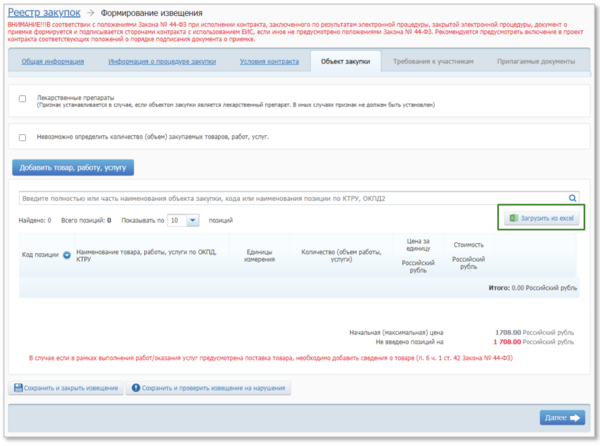Click the magnifier search icon

point(573,198)
